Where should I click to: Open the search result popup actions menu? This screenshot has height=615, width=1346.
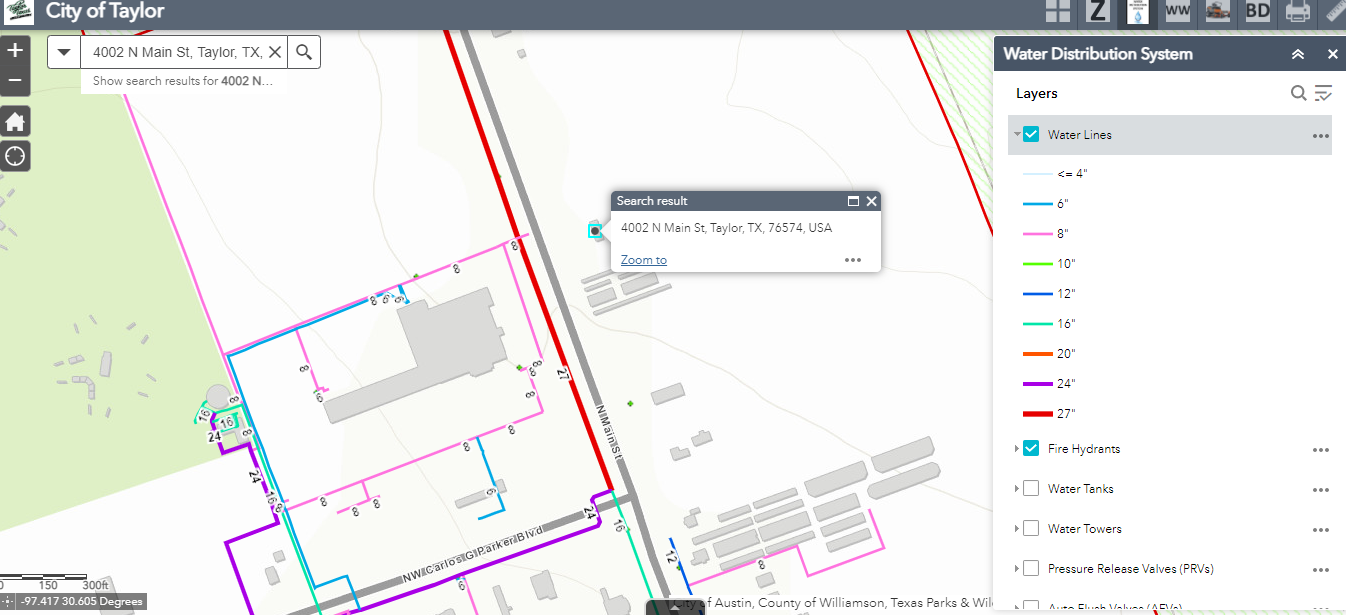point(852,260)
